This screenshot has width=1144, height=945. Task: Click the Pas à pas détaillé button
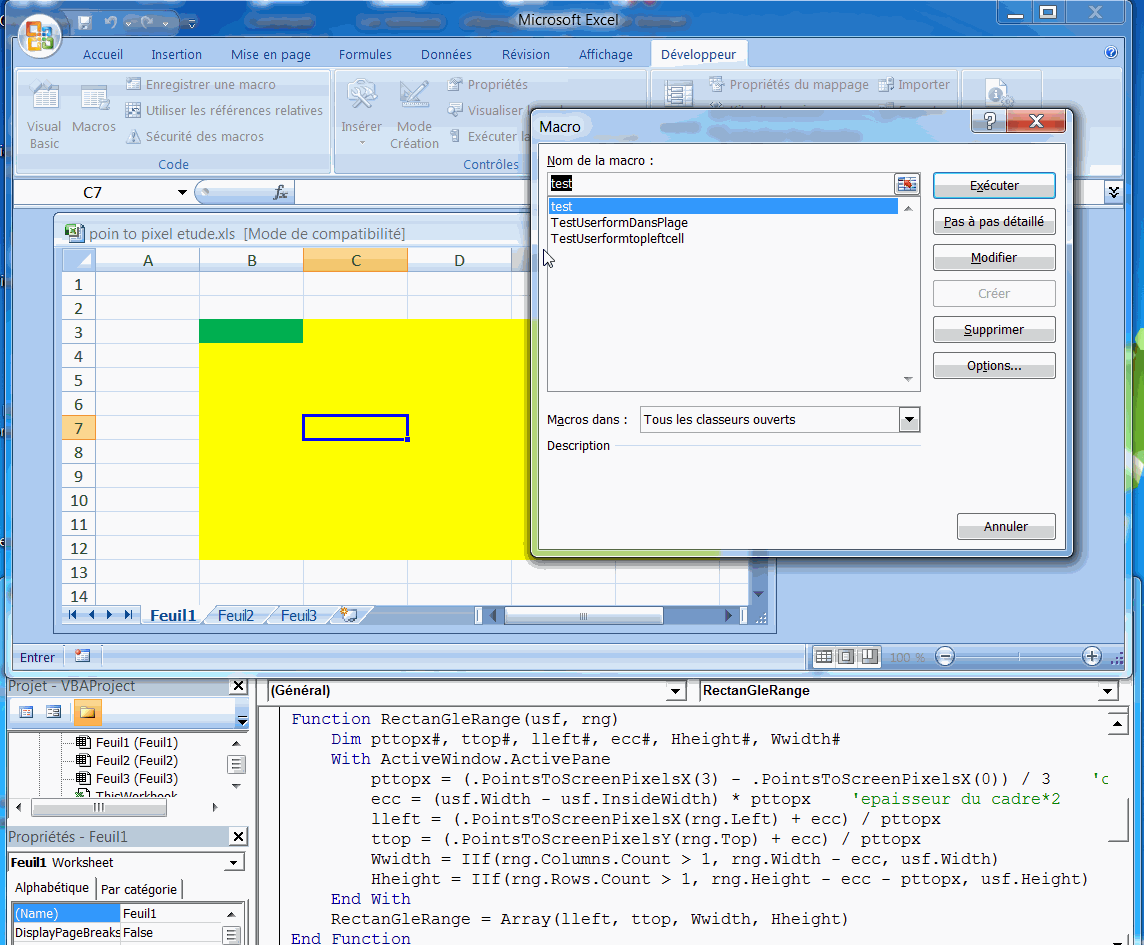pos(994,221)
